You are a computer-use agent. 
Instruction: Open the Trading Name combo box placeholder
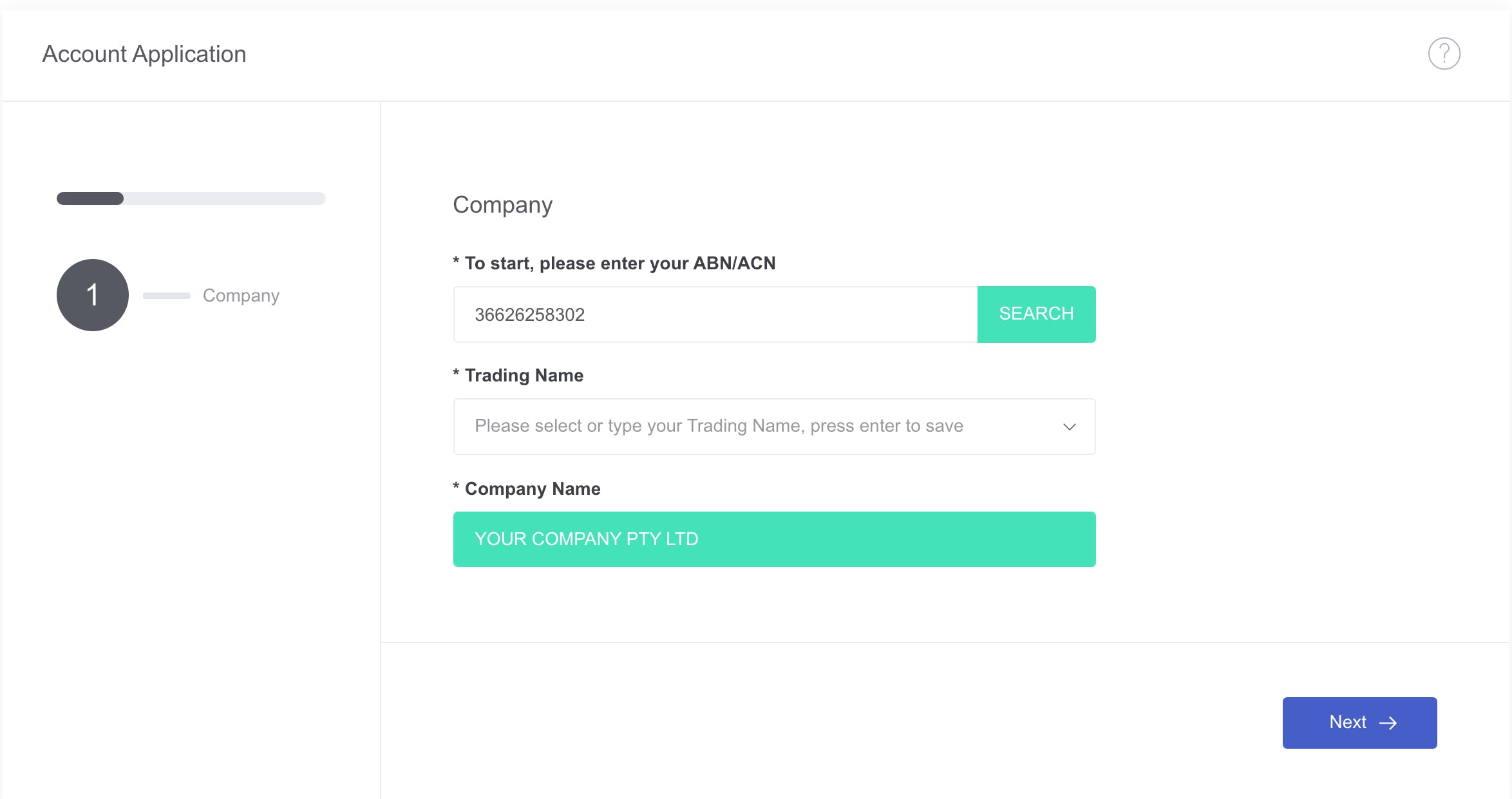point(718,427)
